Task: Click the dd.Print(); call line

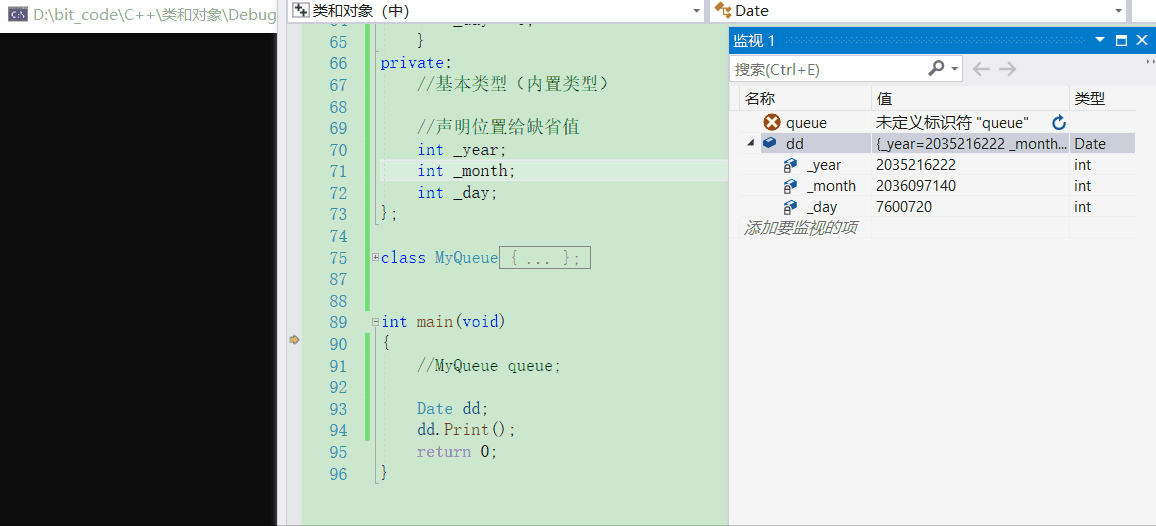Action: pos(467,429)
